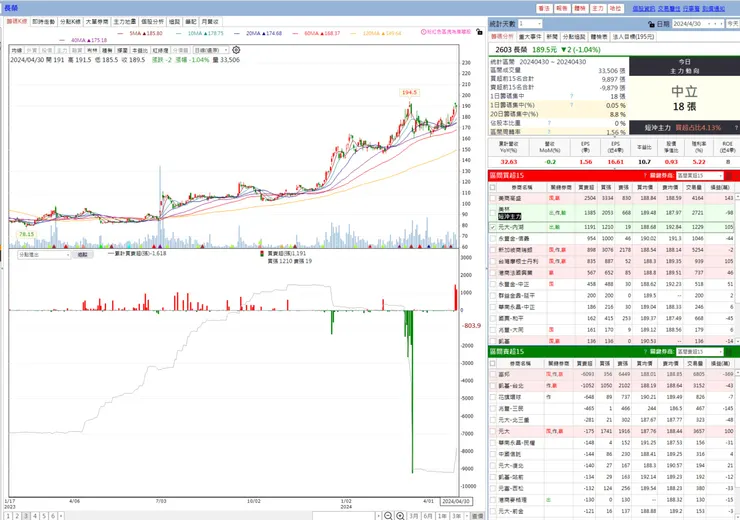Open 月營收 tab
The width and height of the screenshot is (740, 520).
tap(210, 22)
